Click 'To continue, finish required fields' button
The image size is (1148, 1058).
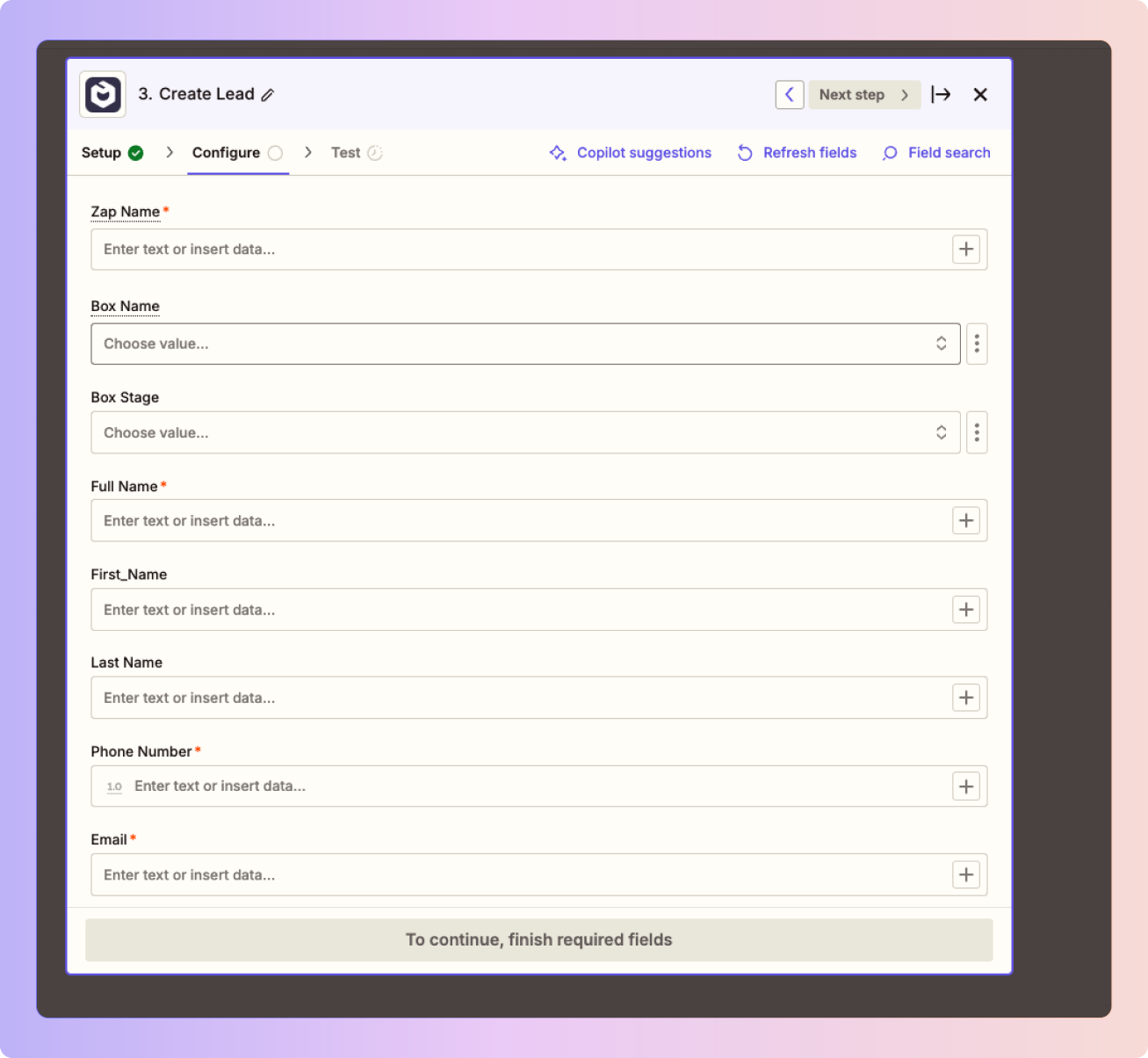tap(539, 940)
